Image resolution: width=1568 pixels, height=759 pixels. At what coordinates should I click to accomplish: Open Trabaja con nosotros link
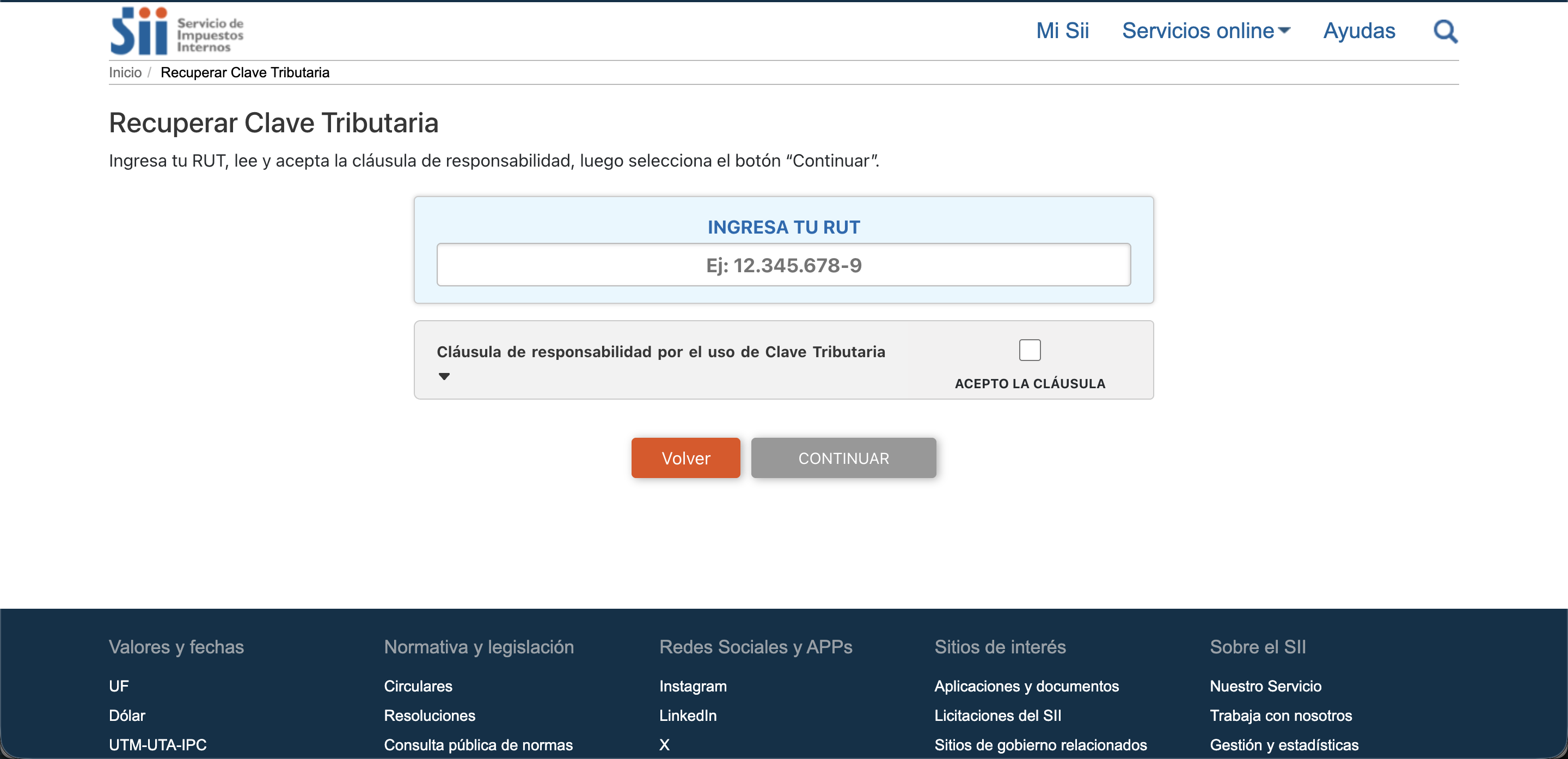click(1281, 715)
